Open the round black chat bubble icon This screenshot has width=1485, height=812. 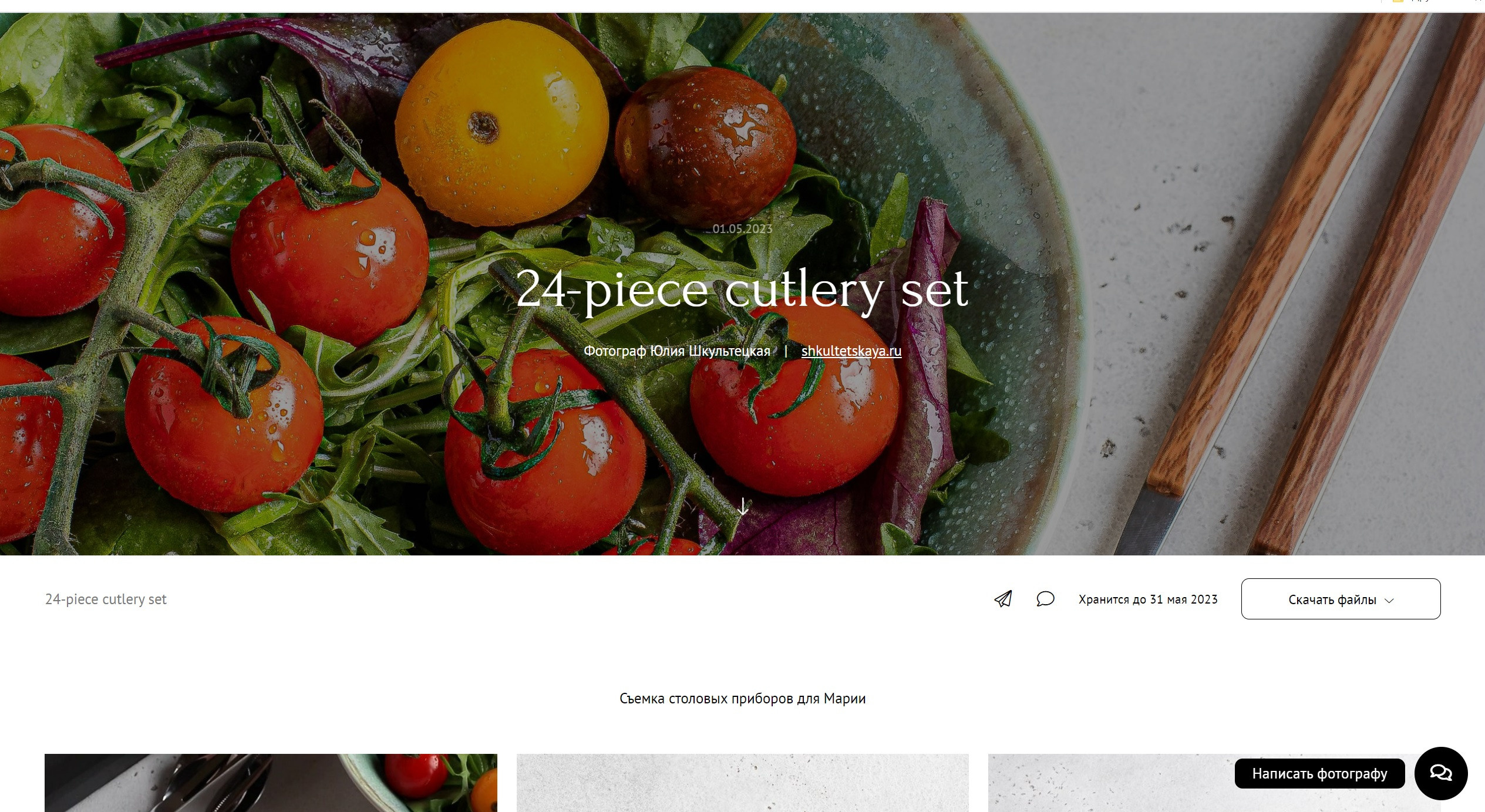[1441, 773]
